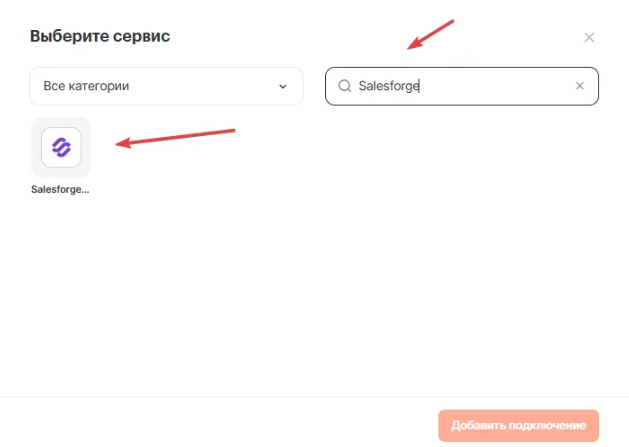The image size is (629, 447).
Task: Click blank space right of category dropdown text
Action: [210, 86]
